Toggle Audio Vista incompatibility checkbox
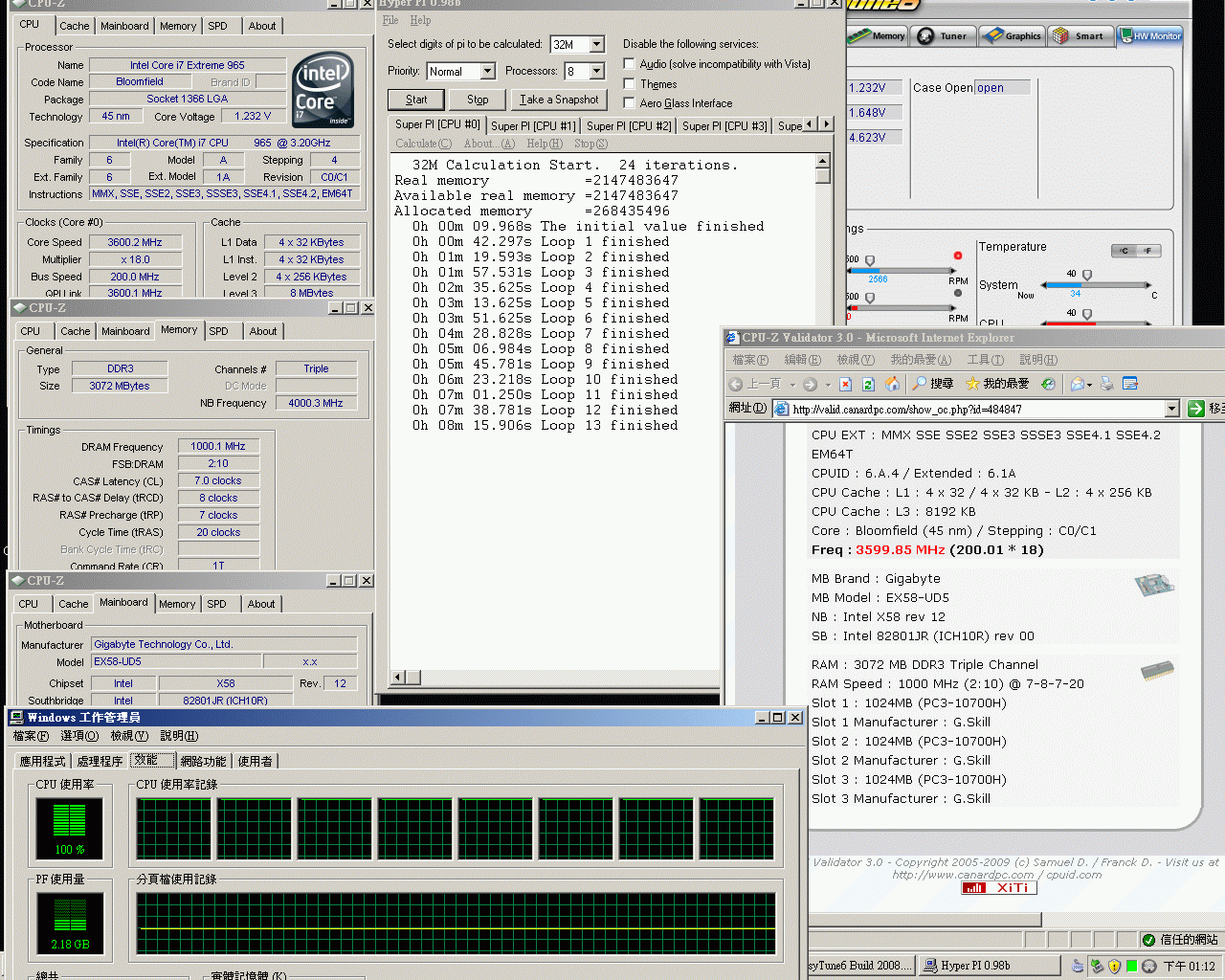 pyautogui.click(x=629, y=64)
